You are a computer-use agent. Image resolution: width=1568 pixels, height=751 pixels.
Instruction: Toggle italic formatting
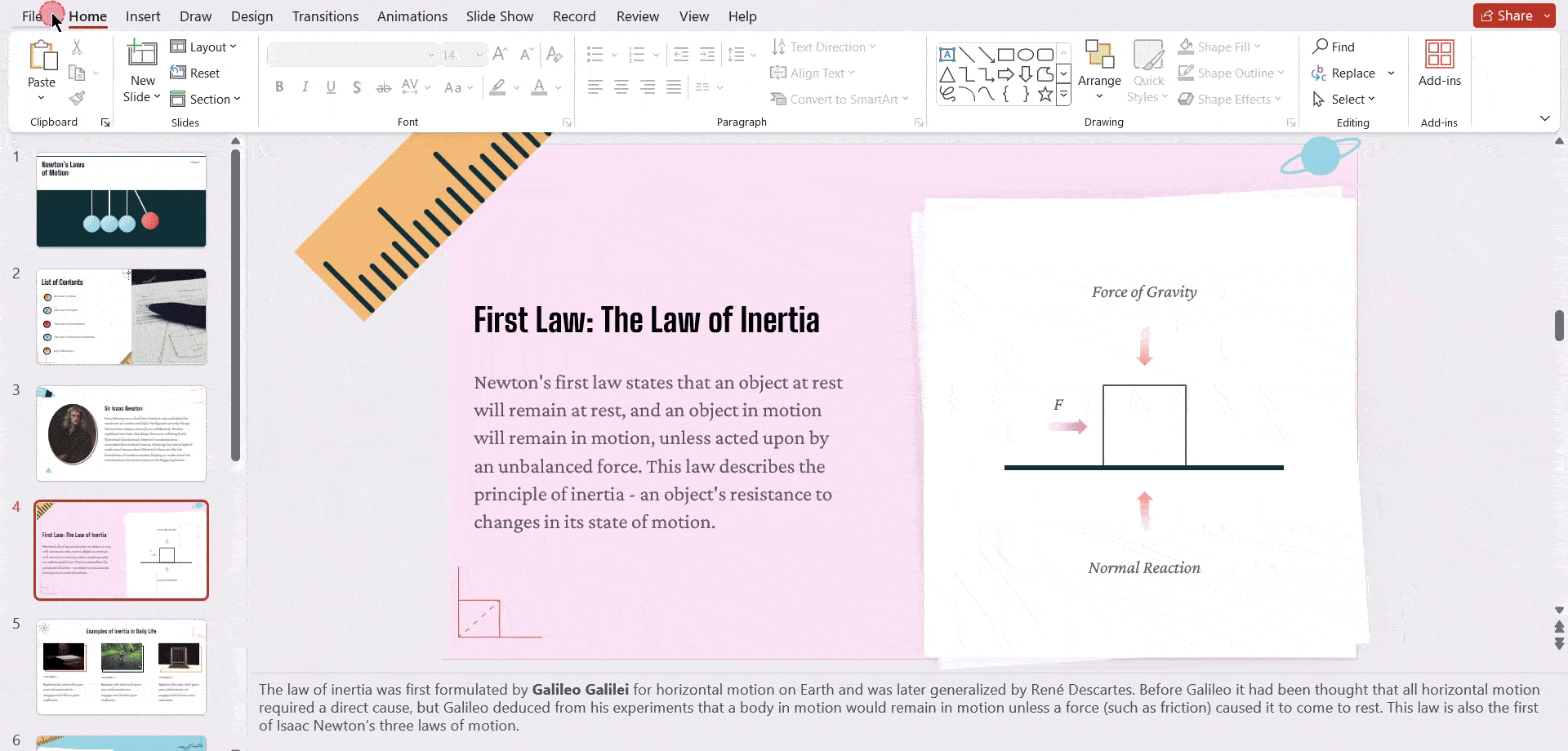[x=305, y=87]
